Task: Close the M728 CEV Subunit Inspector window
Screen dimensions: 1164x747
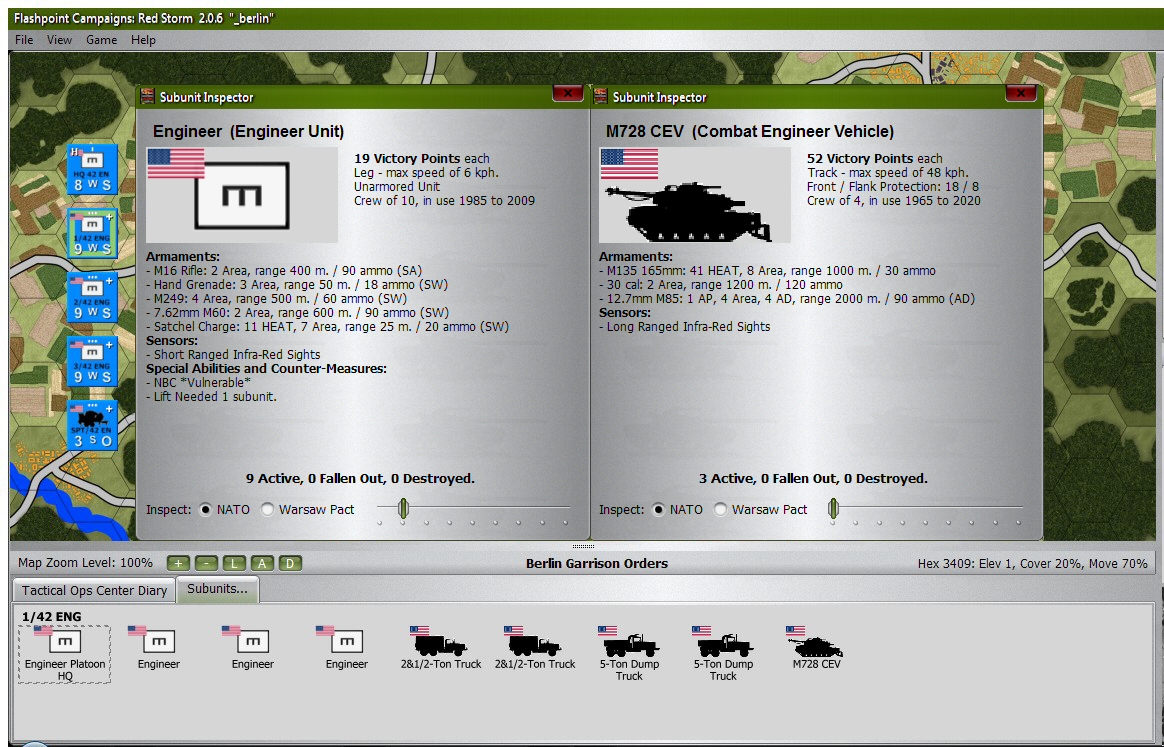Action: coord(1021,93)
